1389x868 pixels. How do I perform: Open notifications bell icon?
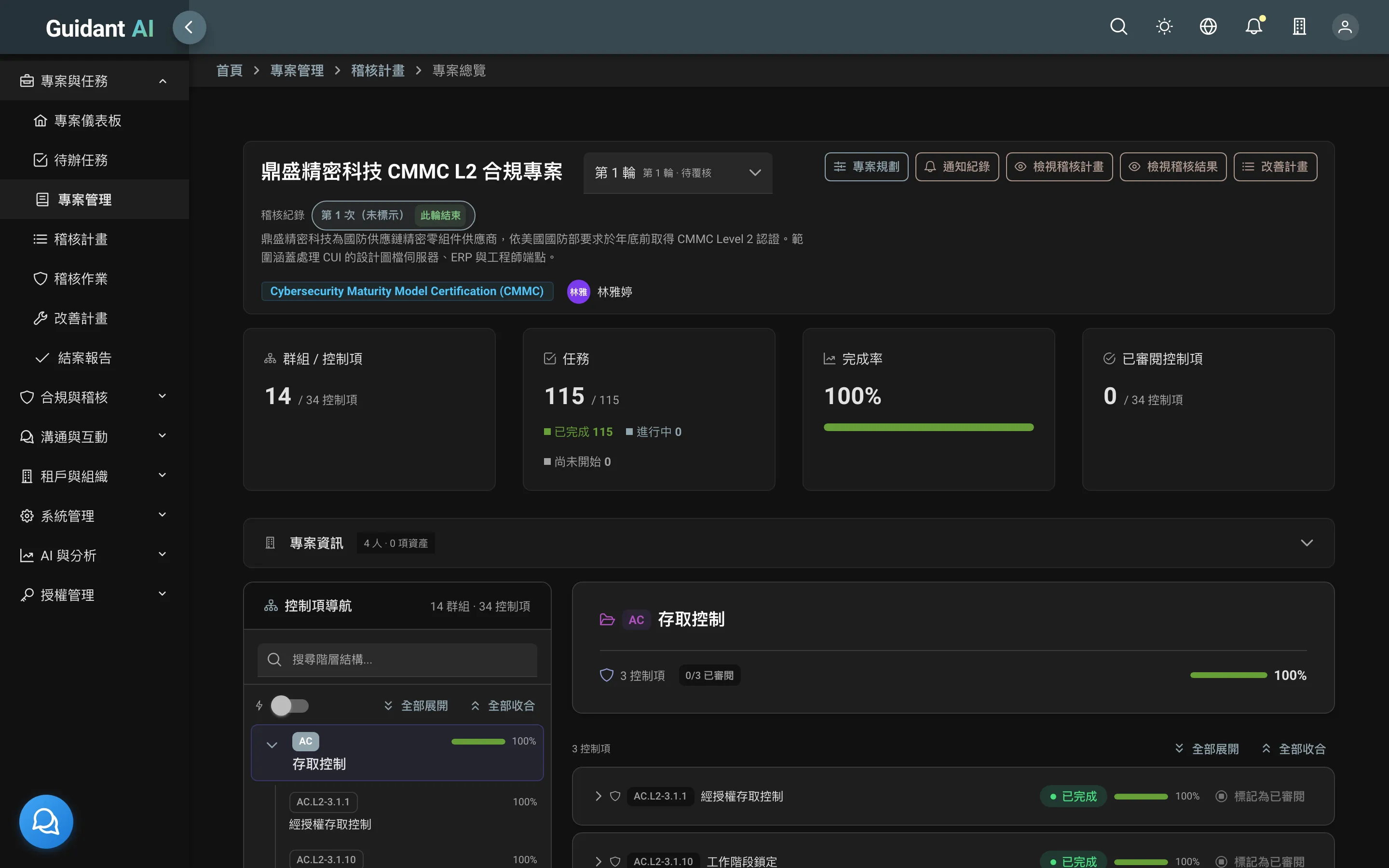pos(1253,27)
